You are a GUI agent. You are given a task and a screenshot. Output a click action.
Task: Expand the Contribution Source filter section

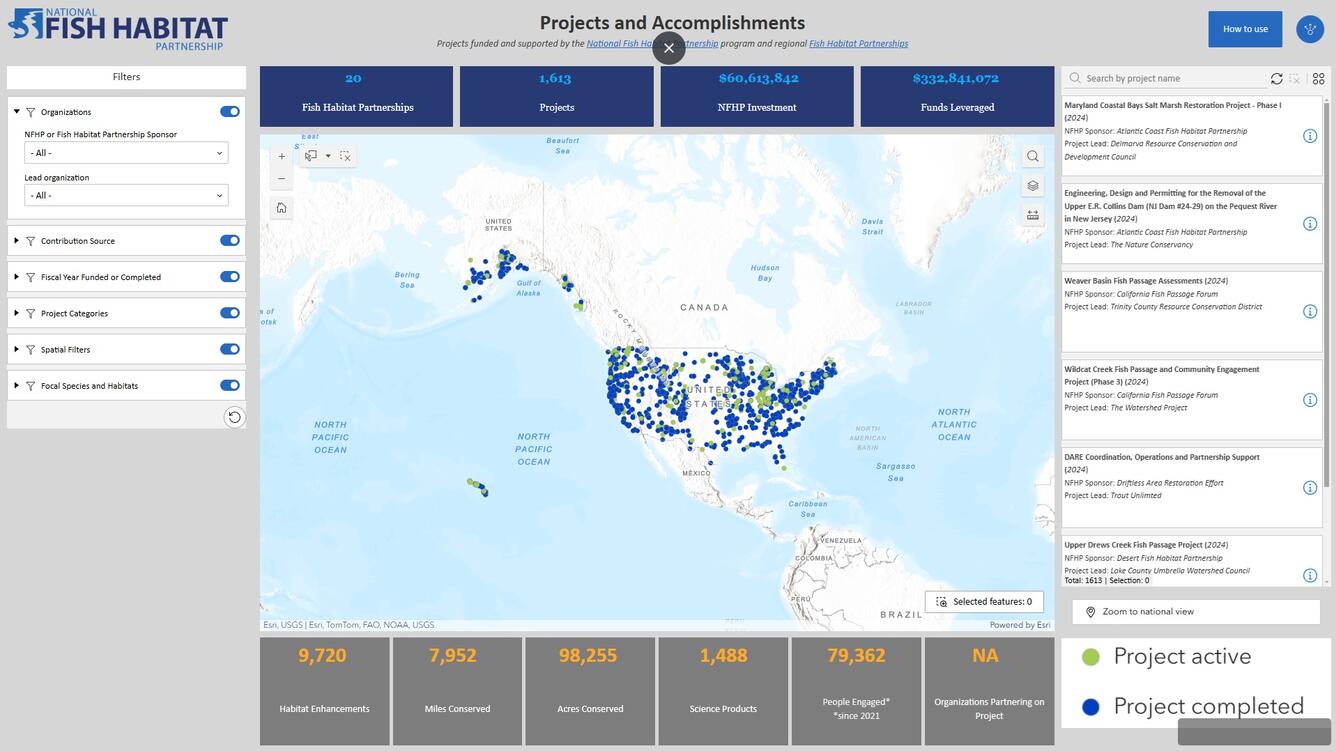coord(15,240)
